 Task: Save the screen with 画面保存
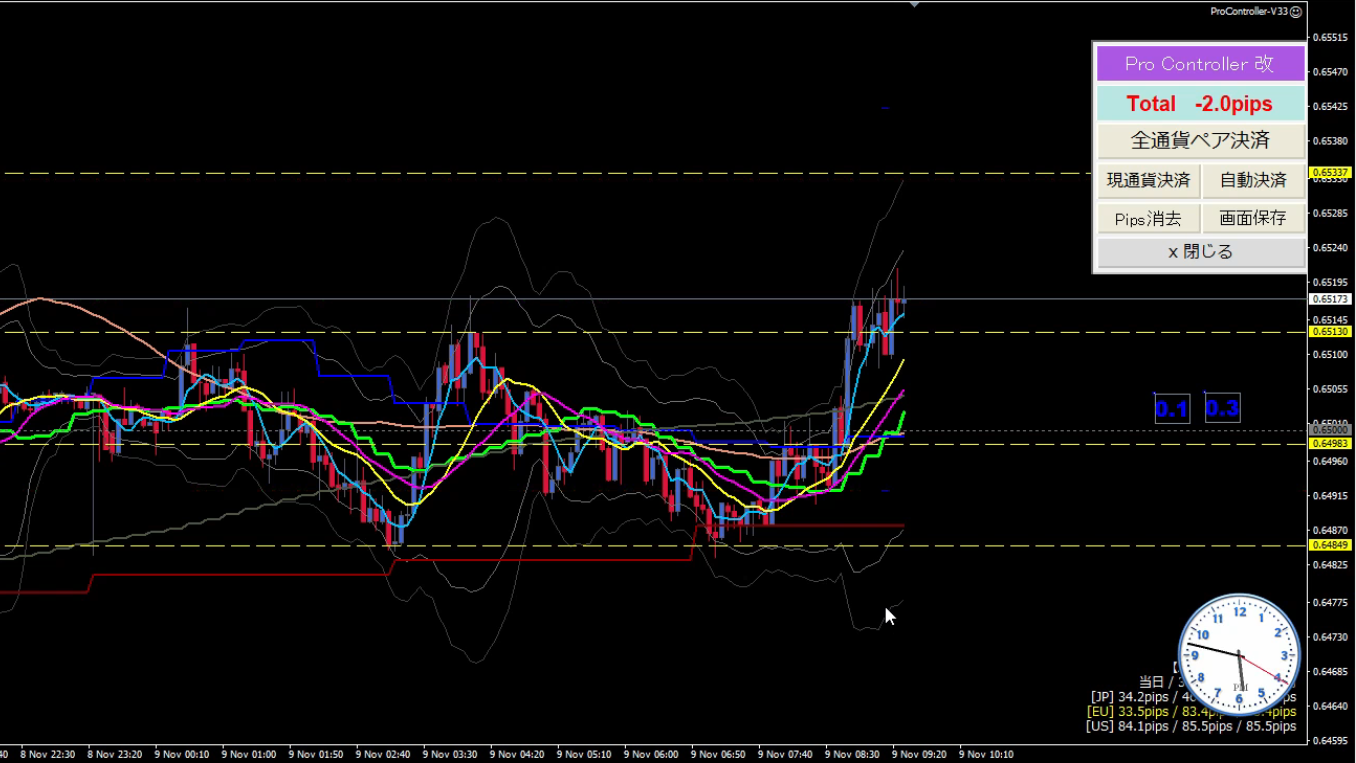1253,218
